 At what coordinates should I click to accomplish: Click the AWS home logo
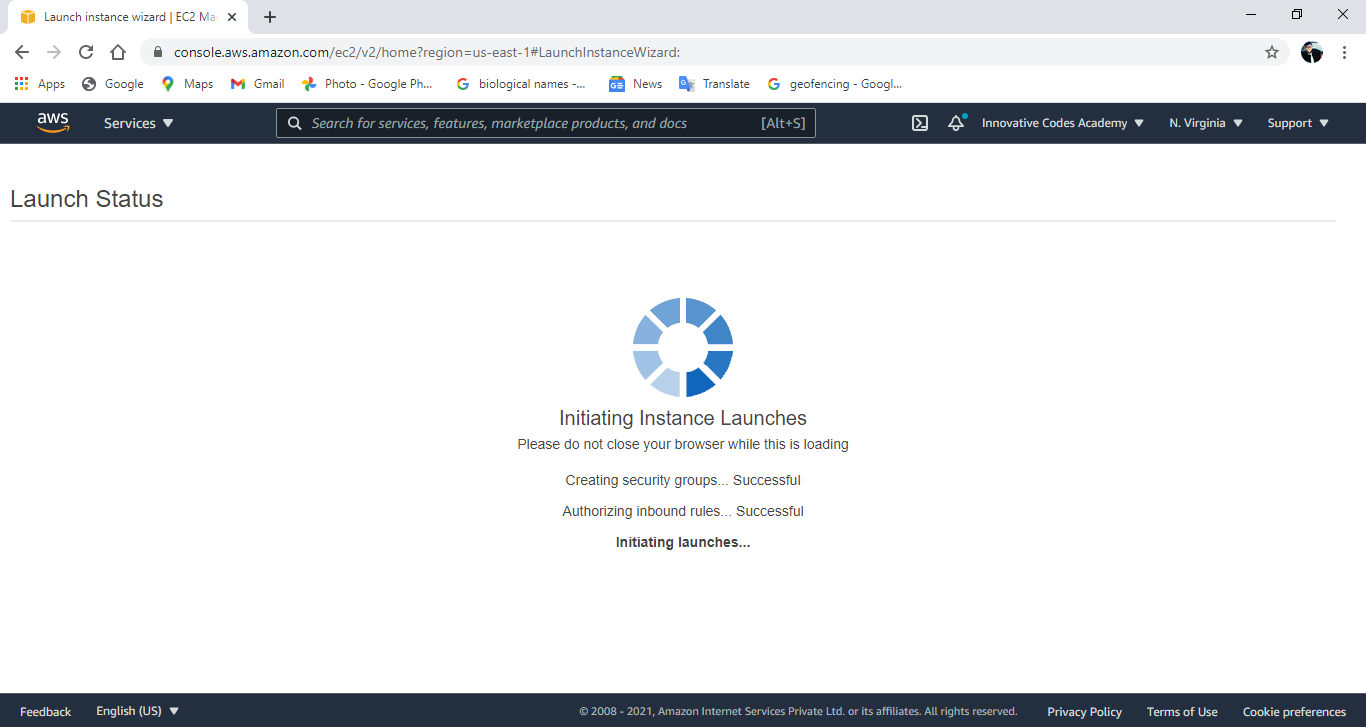click(52, 122)
